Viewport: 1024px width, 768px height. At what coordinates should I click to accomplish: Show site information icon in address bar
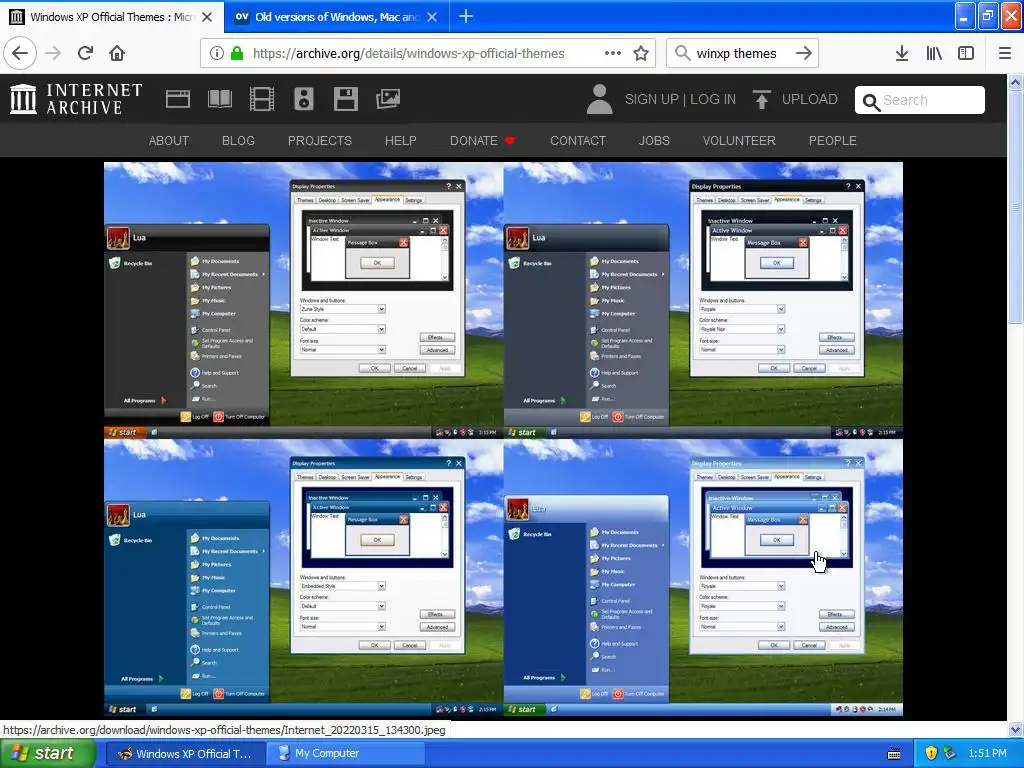click(x=217, y=54)
